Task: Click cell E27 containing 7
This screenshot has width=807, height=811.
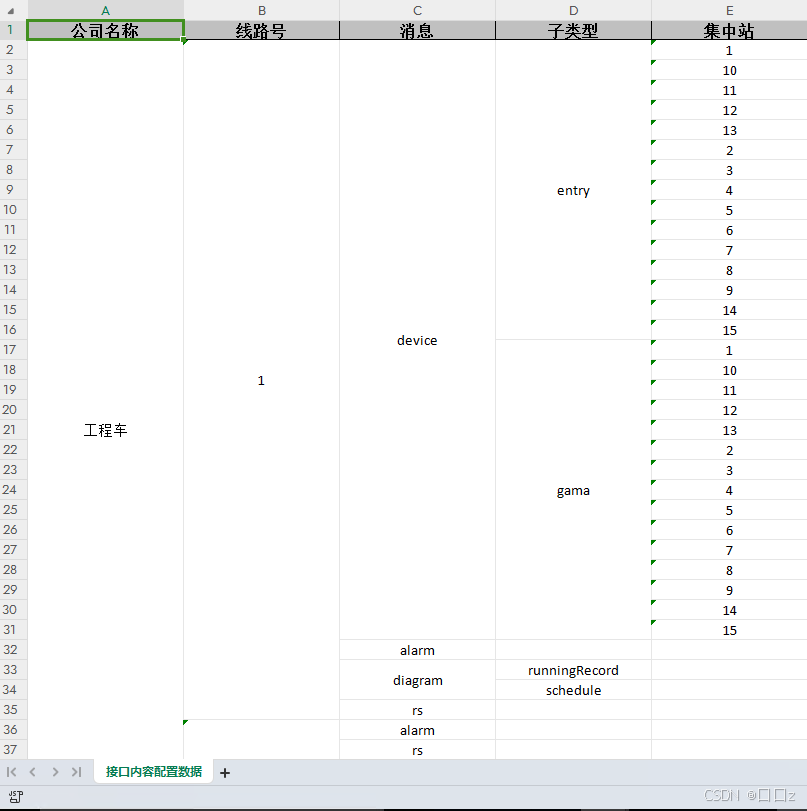Action: [729, 550]
